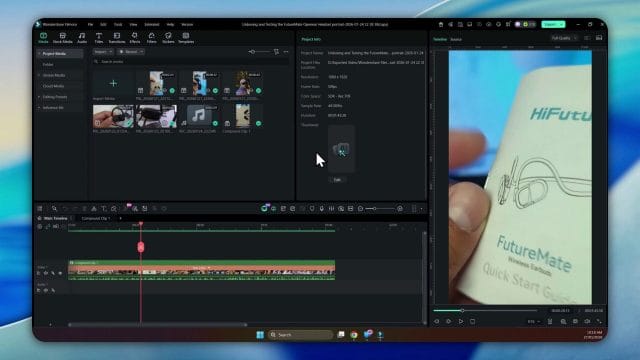The width and height of the screenshot is (640, 360).
Task: Open the Tools menu
Action: [118, 24]
